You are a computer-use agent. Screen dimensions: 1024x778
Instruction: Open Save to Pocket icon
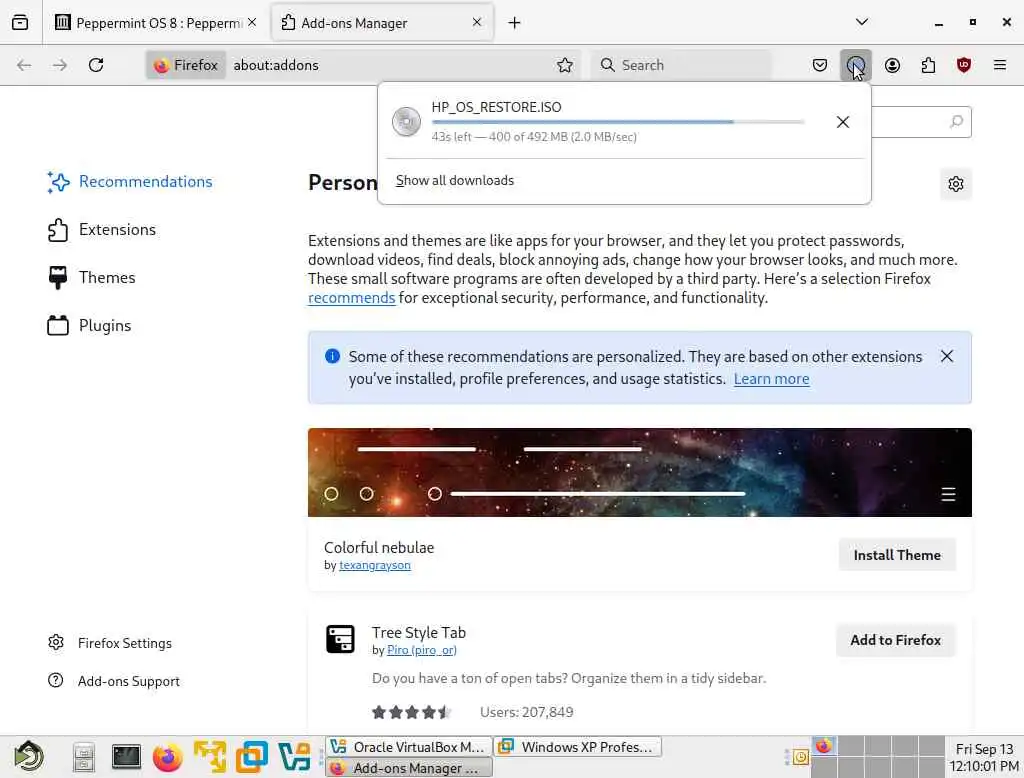[820, 65]
